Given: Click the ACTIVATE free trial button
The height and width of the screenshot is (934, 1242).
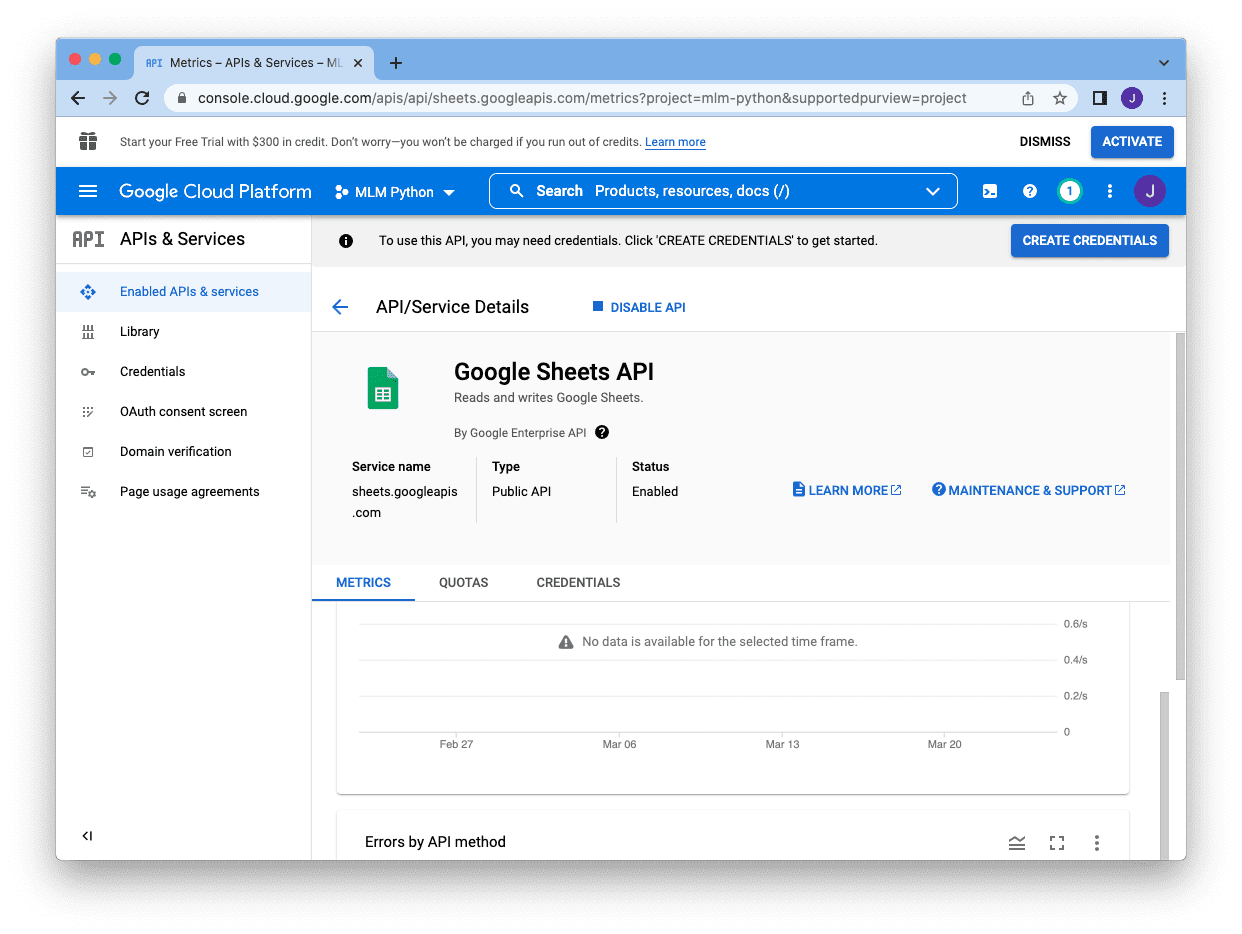Looking at the screenshot, I should (x=1132, y=142).
